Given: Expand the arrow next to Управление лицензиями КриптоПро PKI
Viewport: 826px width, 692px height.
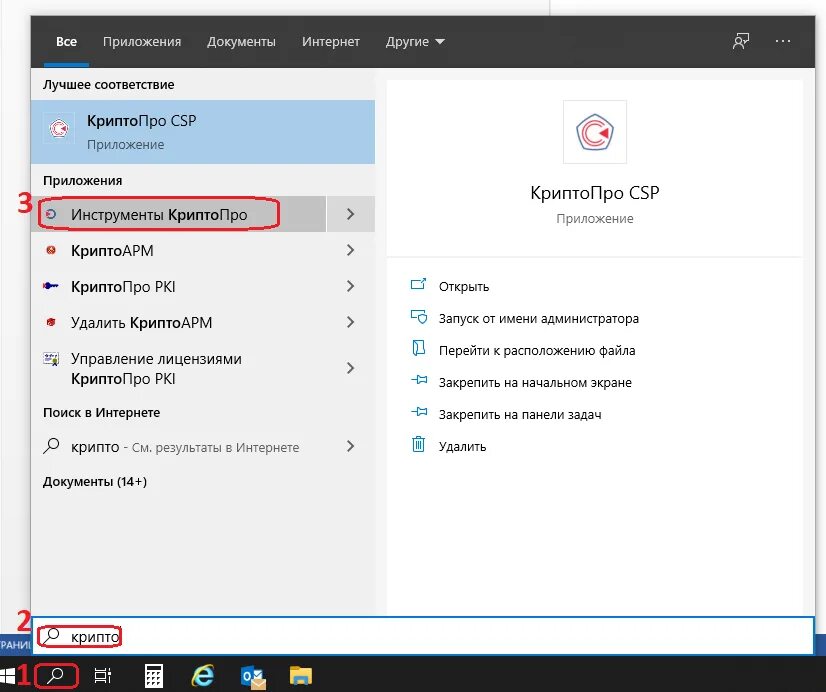Looking at the screenshot, I should 351,368.
